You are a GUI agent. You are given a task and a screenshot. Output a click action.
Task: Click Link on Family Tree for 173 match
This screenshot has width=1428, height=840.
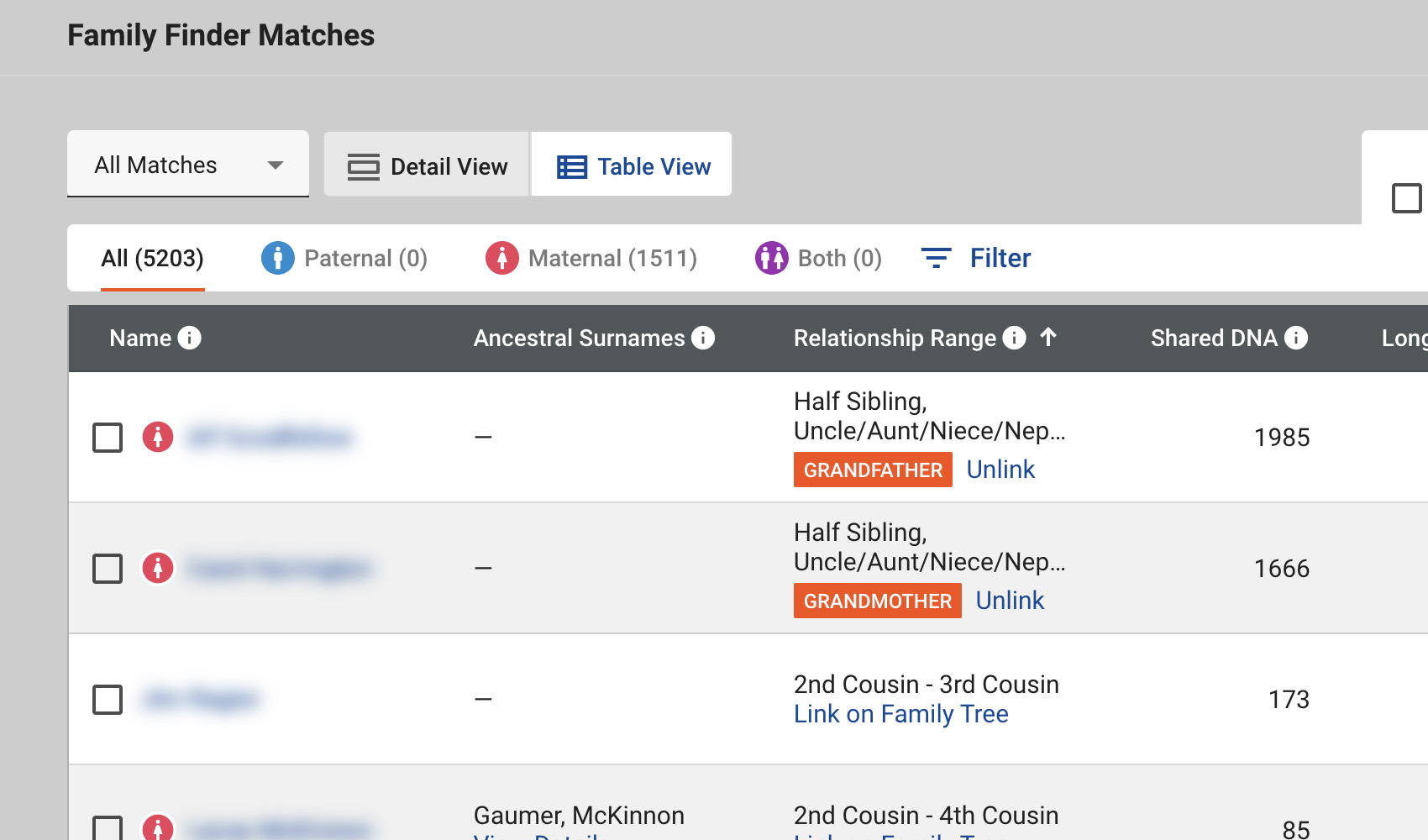900,714
